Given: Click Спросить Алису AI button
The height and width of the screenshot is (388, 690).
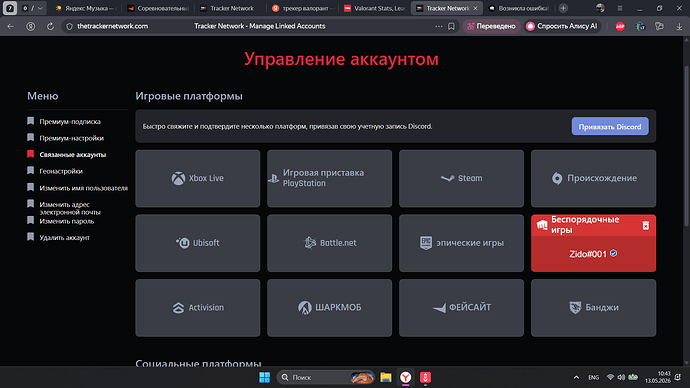Looking at the screenshot, I should click(562, 26).
